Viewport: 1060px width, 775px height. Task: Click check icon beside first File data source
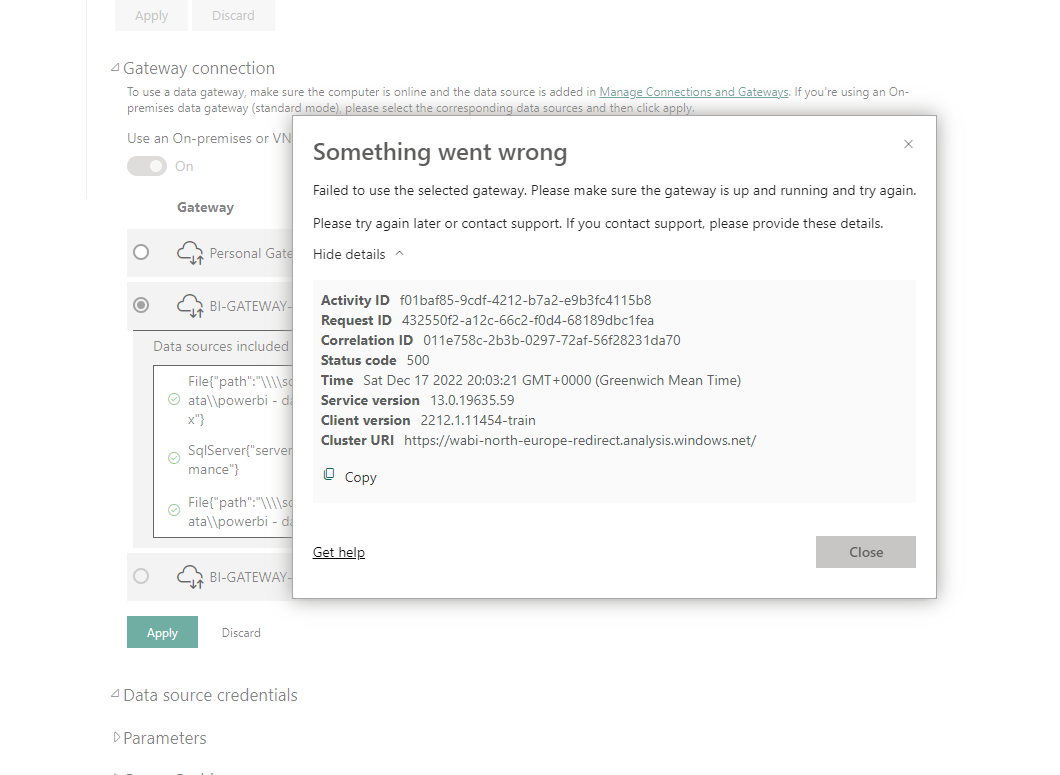(x=174, y=400)
